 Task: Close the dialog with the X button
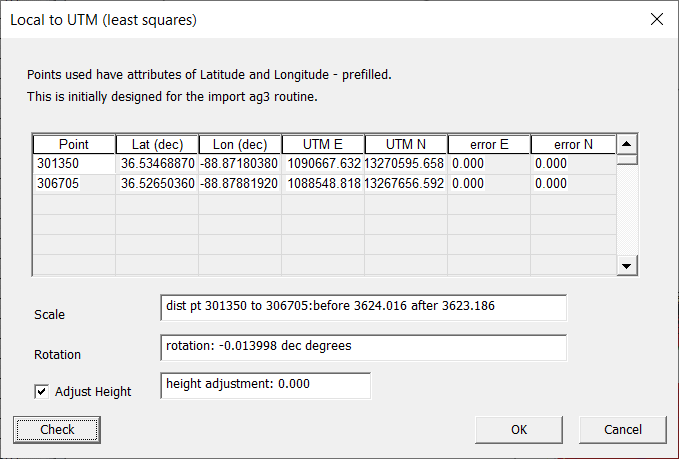[657, 19]
